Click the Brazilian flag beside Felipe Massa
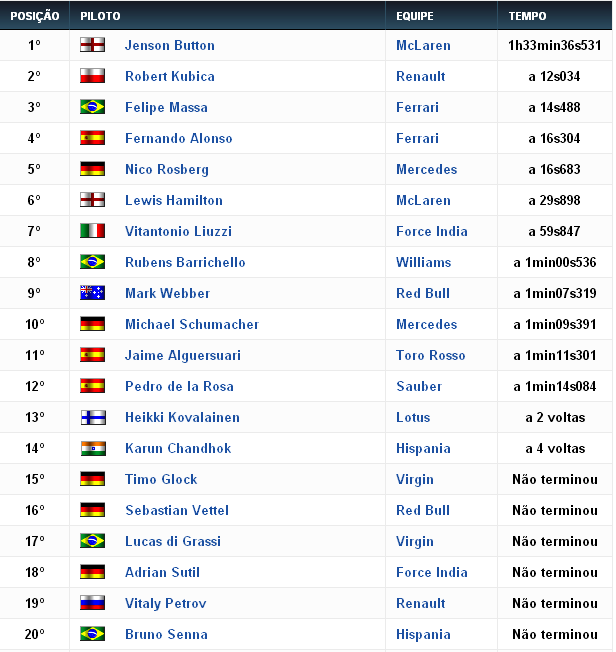Viewport: 616px width, 652px height. point(92,107)
